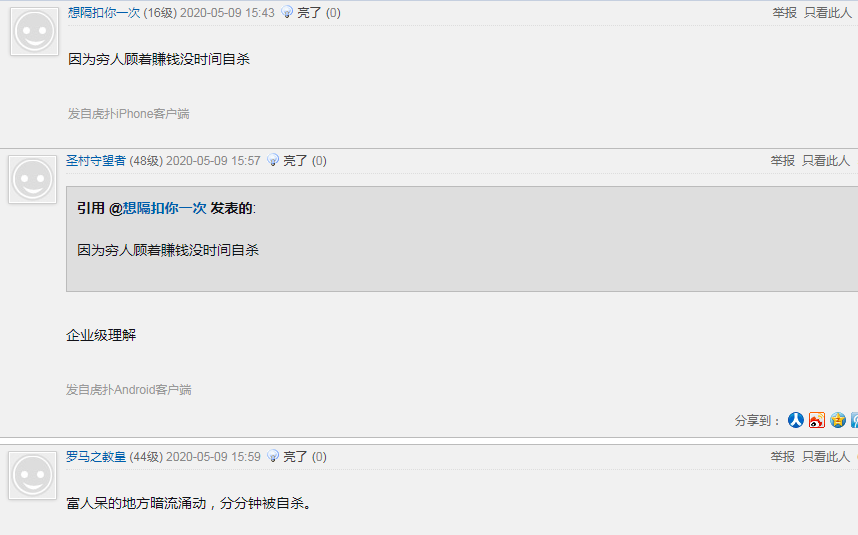Show only 想隔扣你一次's posts via 只看此人
This screenshot has width=858, height=535.
(x=828, y=13)
